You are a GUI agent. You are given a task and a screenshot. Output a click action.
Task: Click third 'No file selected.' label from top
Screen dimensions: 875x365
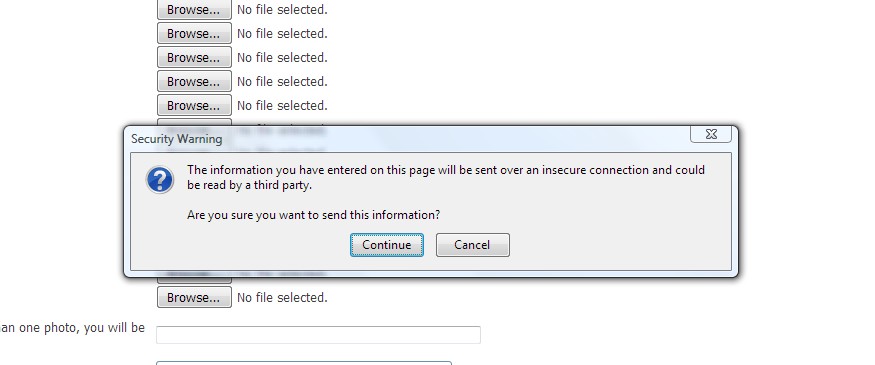coord(282,57)
